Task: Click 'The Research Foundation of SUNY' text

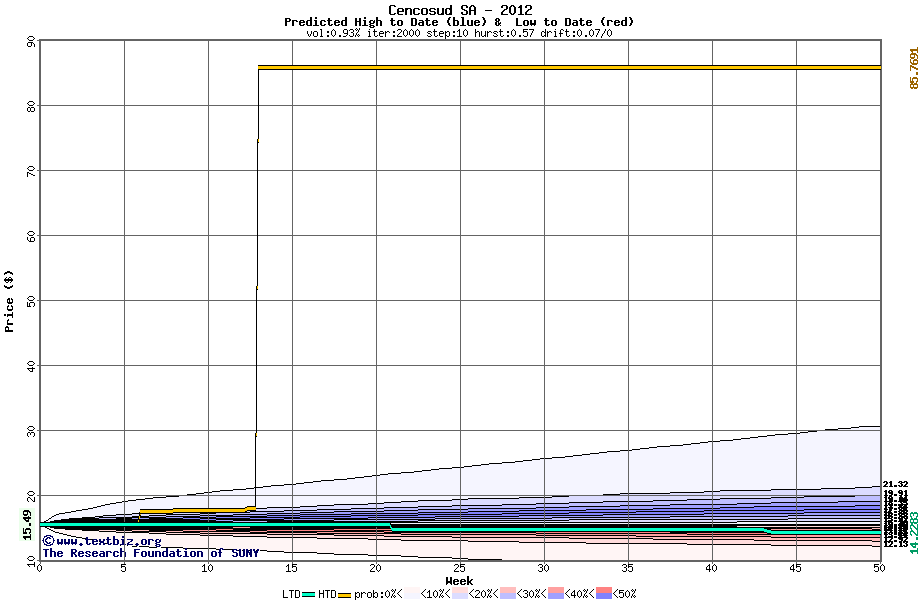Action: 151,553
